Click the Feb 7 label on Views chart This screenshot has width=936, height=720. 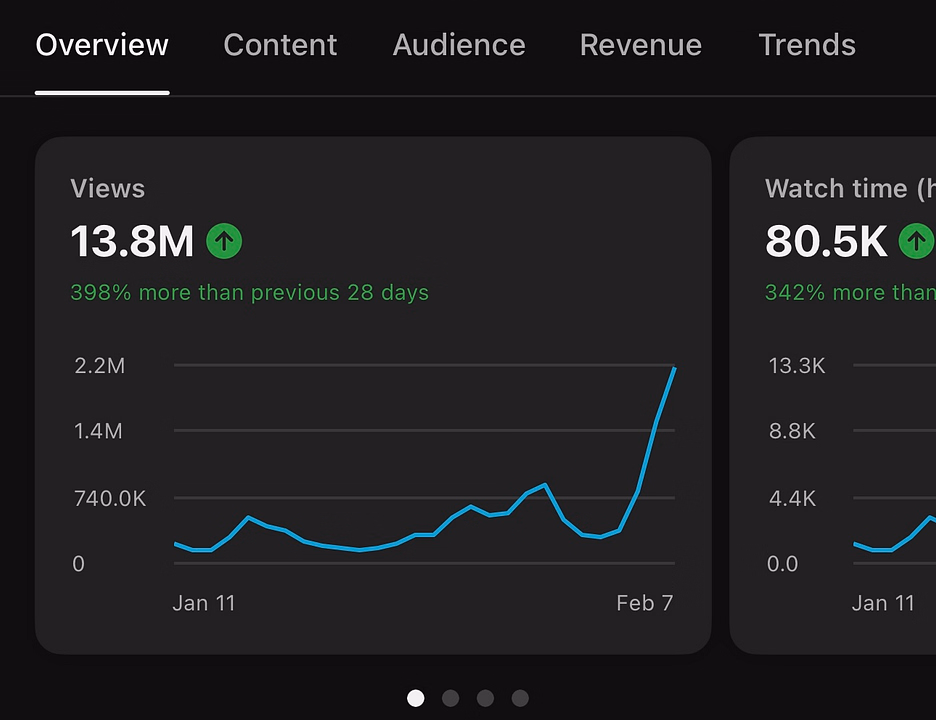click(x=645, y=603)
